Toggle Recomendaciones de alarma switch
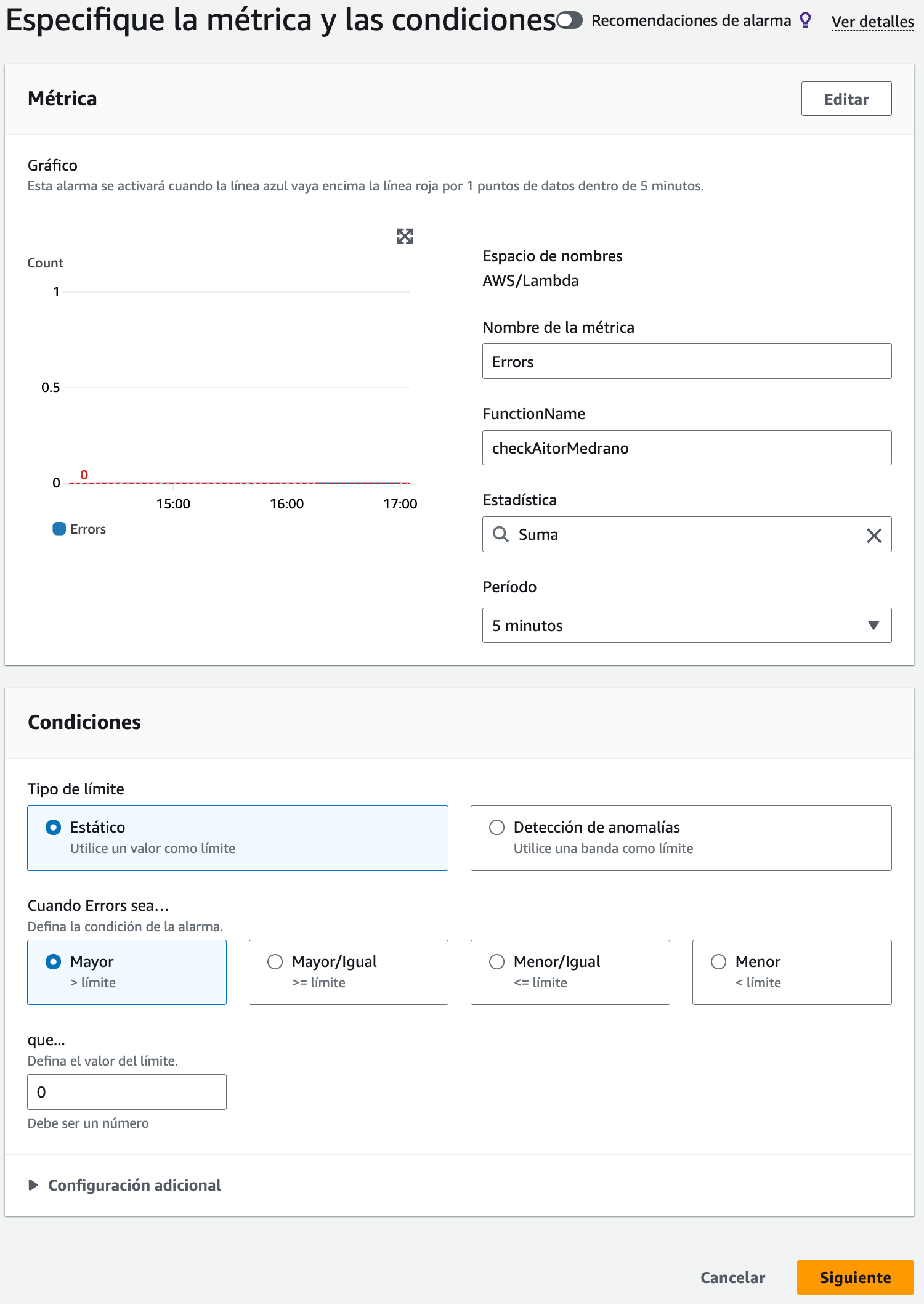Image resolution: width=924 pixels, height=1304 pixels. coord(569,21)
